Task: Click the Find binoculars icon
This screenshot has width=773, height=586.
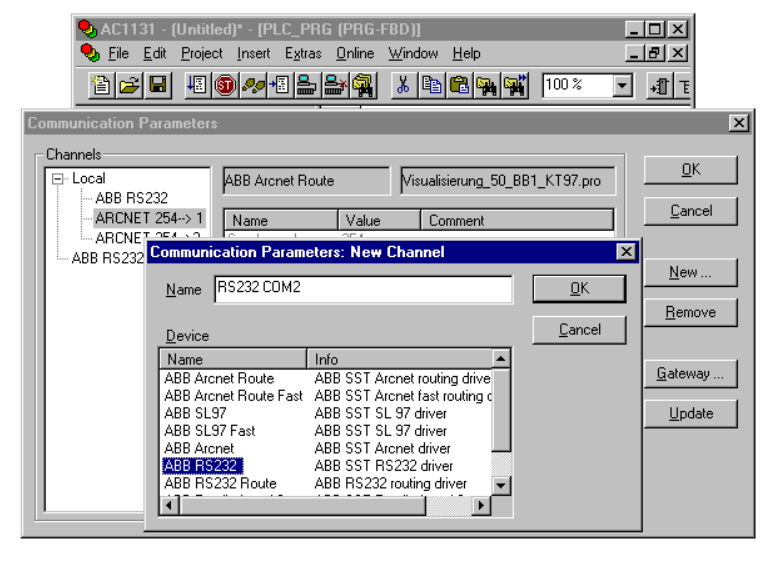Action: pos(486,85)
